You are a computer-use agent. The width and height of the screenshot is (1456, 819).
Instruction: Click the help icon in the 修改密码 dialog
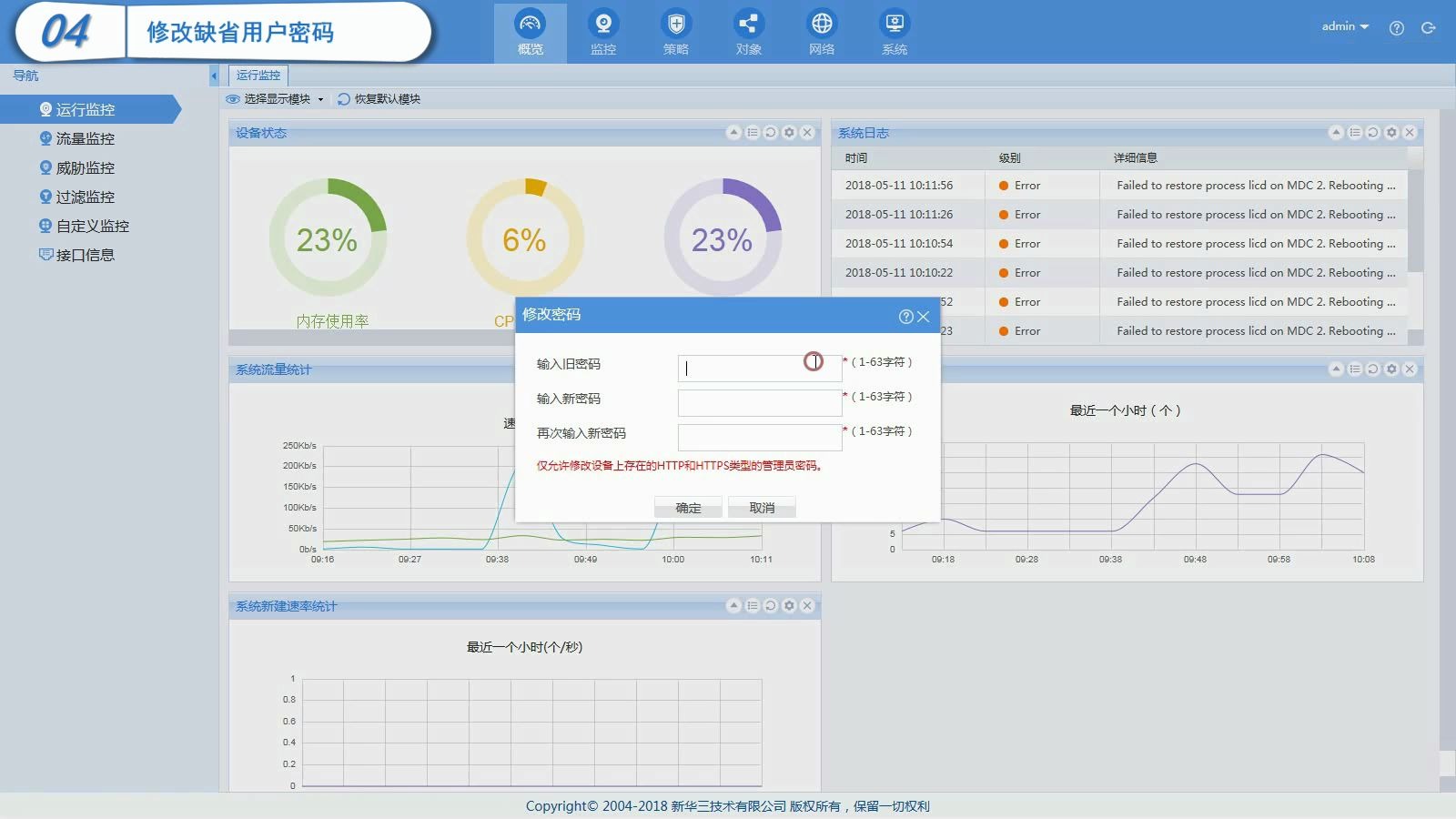pyautogui.click(x=905, y=317)
